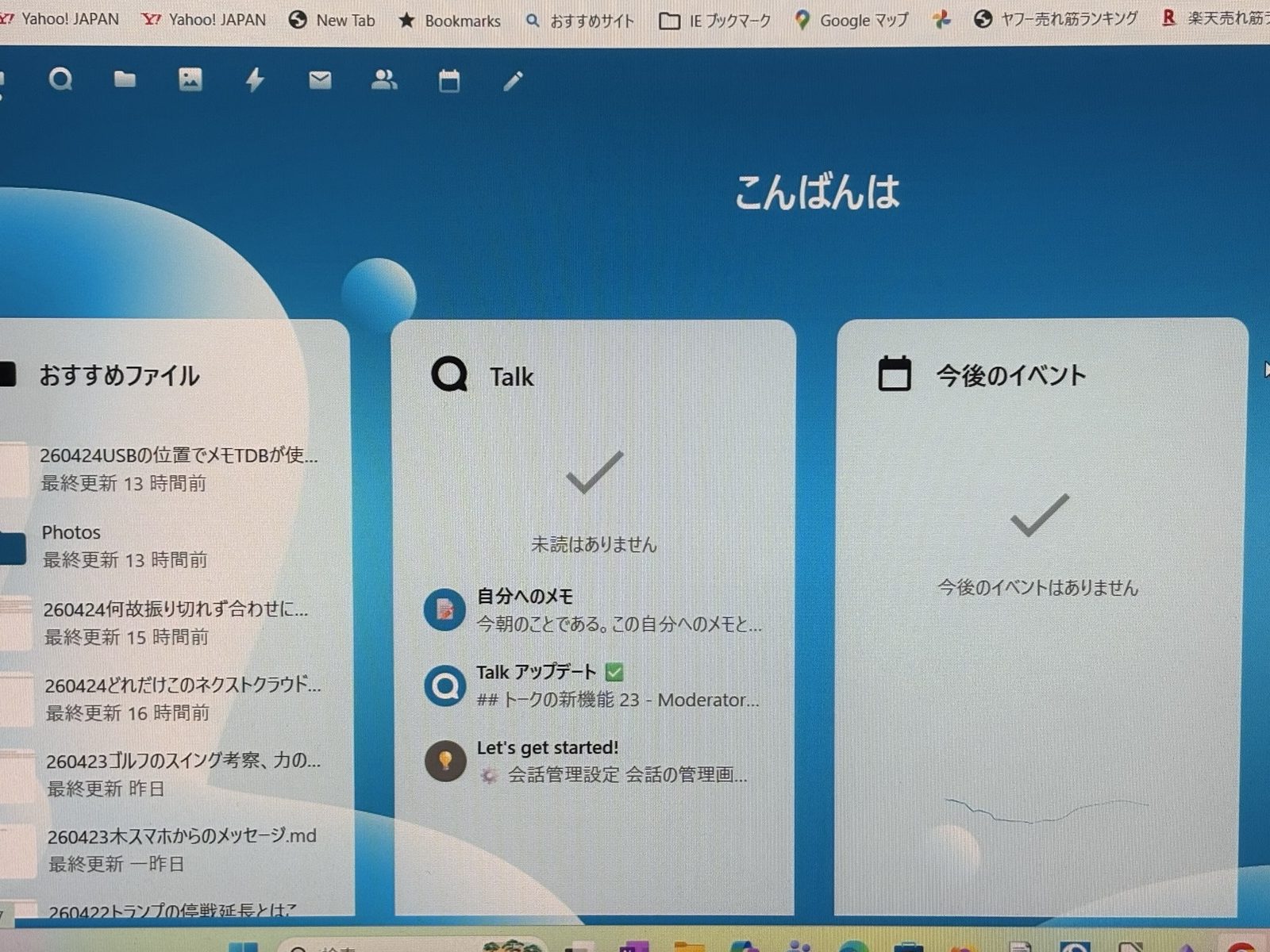Open the Calendar icon in the top bar
Image resolution: width=1270 pixels, height=952 pixels.
[449, 80]
